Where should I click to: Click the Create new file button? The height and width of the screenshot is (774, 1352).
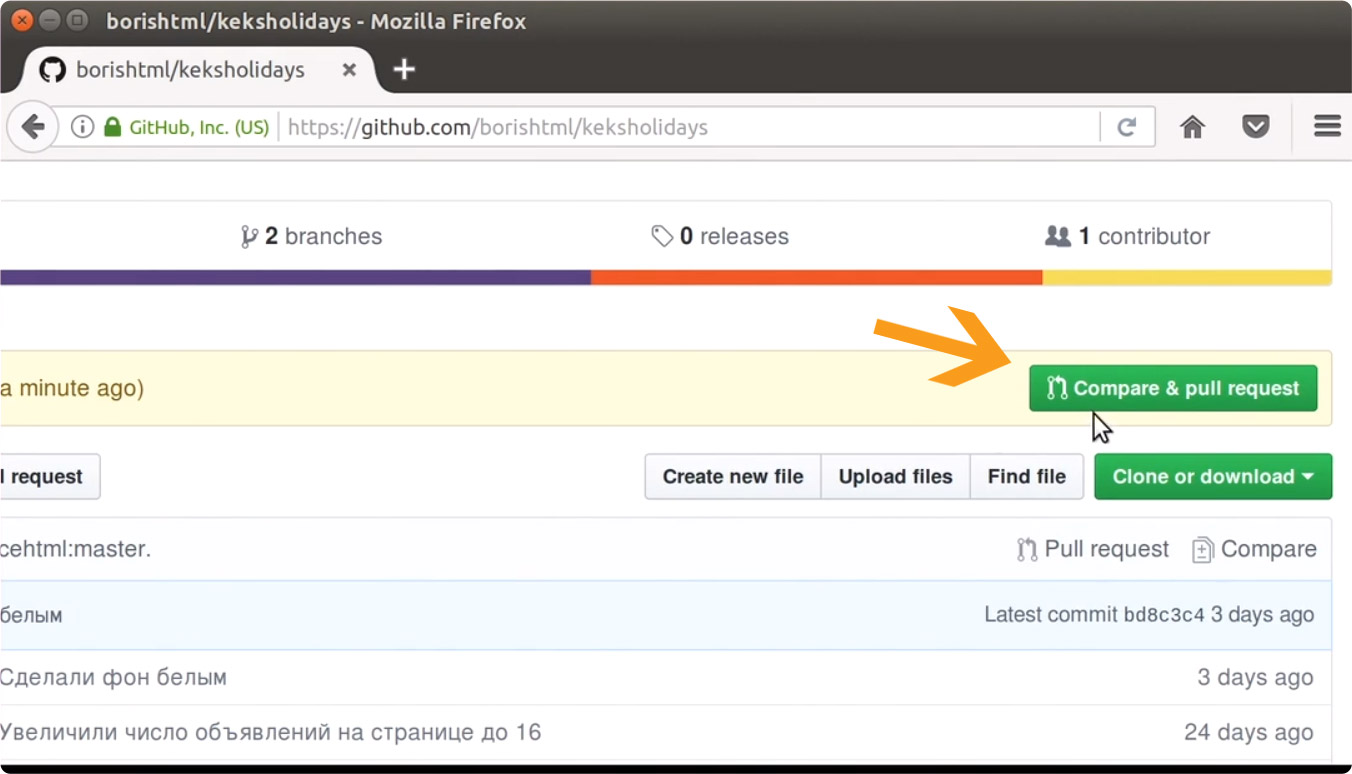(733, 477)
